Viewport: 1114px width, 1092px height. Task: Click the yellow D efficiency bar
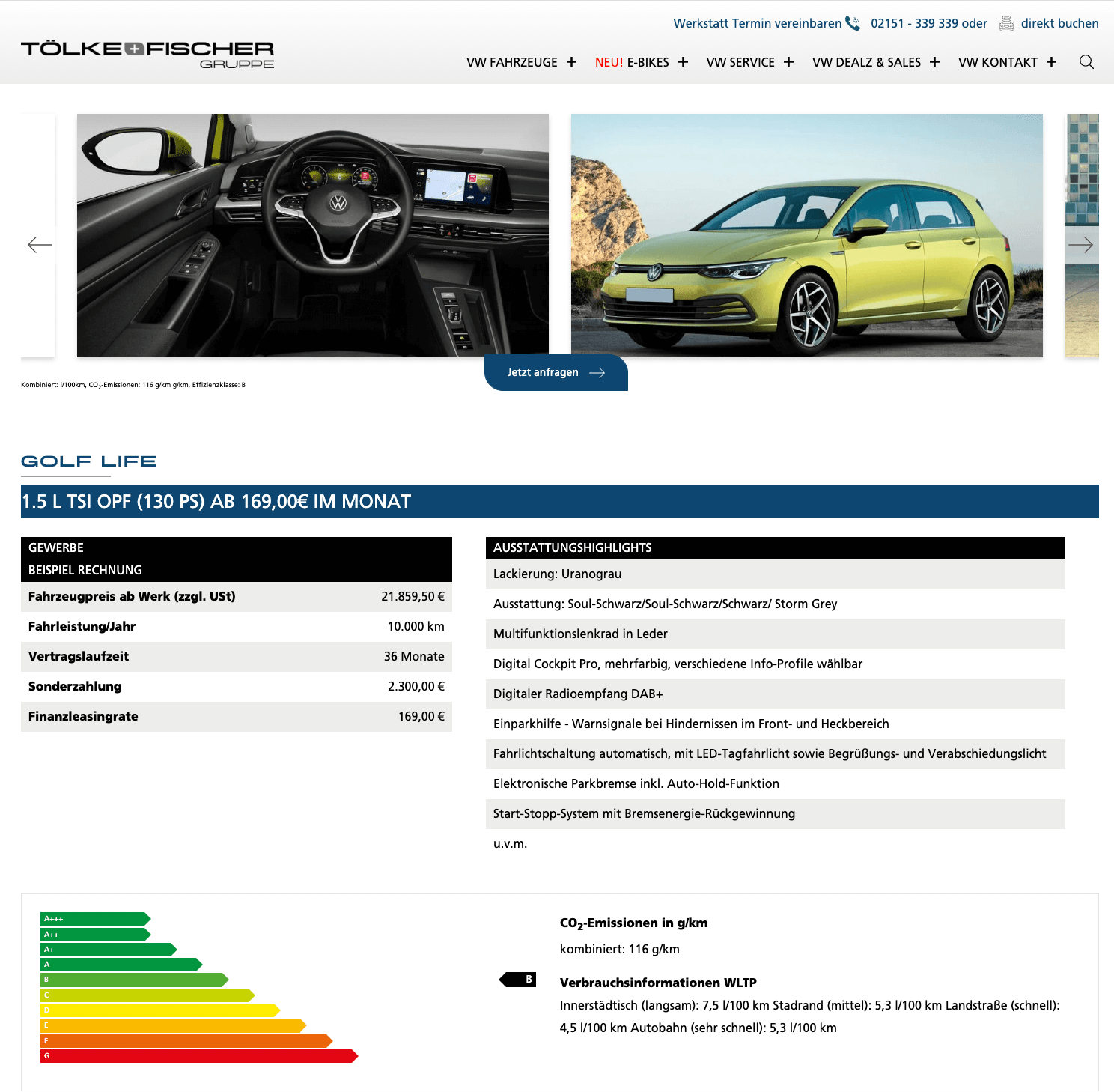tap(160, 1010)
